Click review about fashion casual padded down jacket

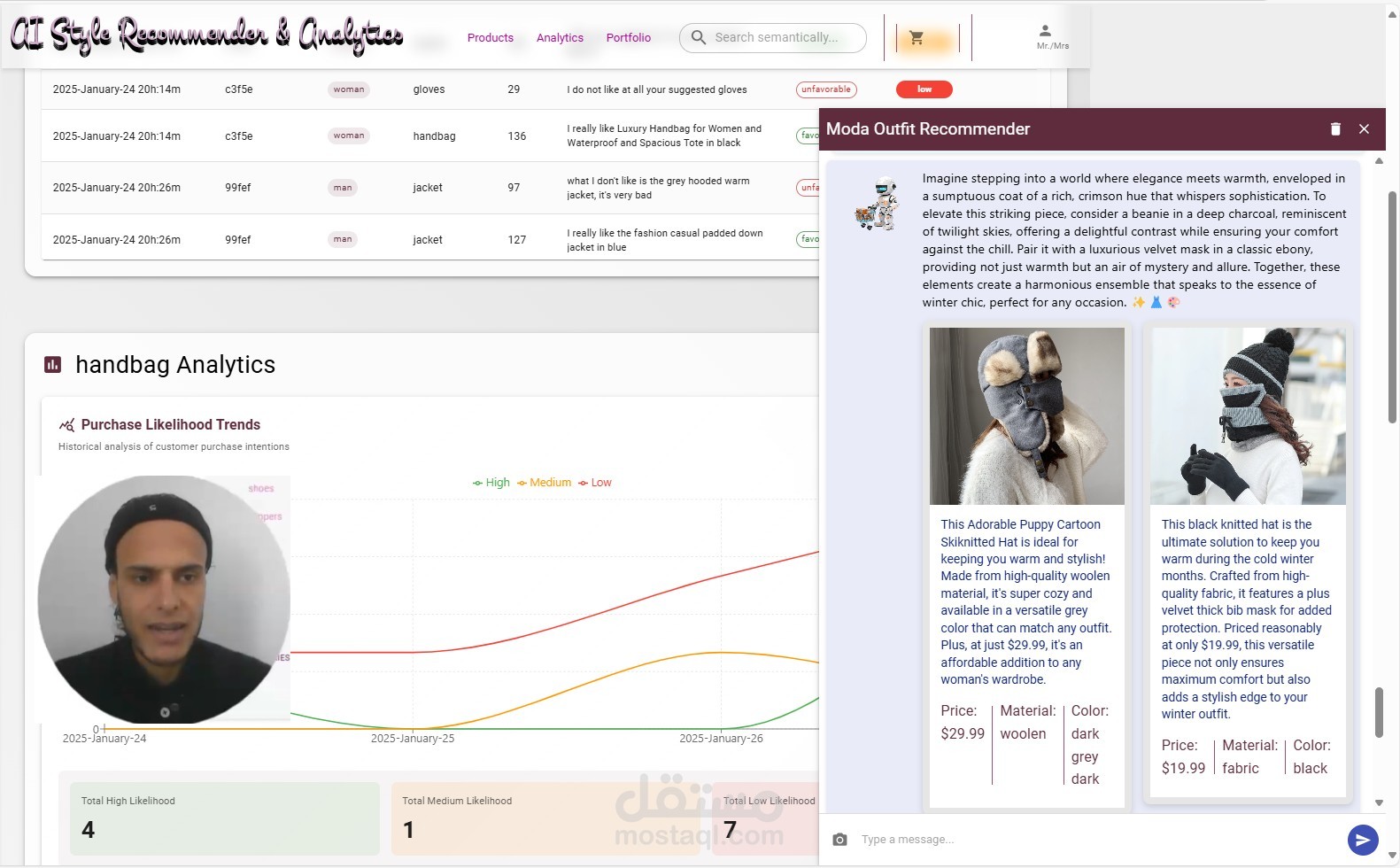(x=665, y=240)
